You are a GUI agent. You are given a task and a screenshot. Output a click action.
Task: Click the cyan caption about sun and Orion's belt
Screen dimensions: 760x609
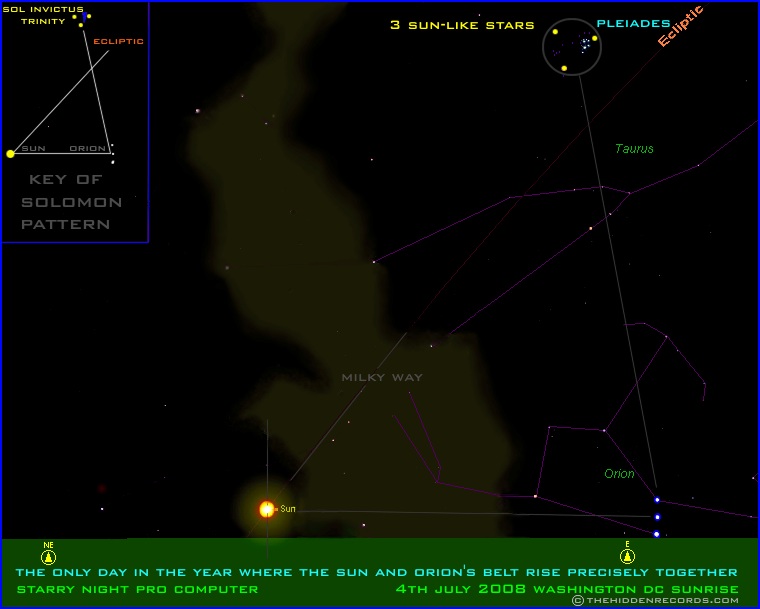(377, 572)
